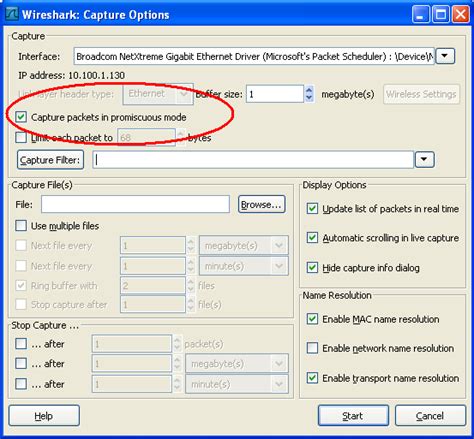
Task: Click Browse to choose capture file
Action: (262, 204)
